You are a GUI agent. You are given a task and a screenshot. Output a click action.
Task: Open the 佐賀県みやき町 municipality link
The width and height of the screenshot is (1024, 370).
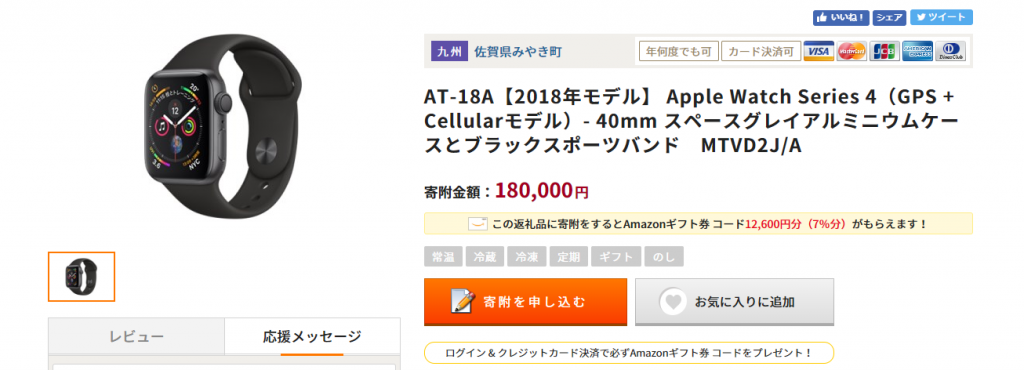tap(518, 51)
